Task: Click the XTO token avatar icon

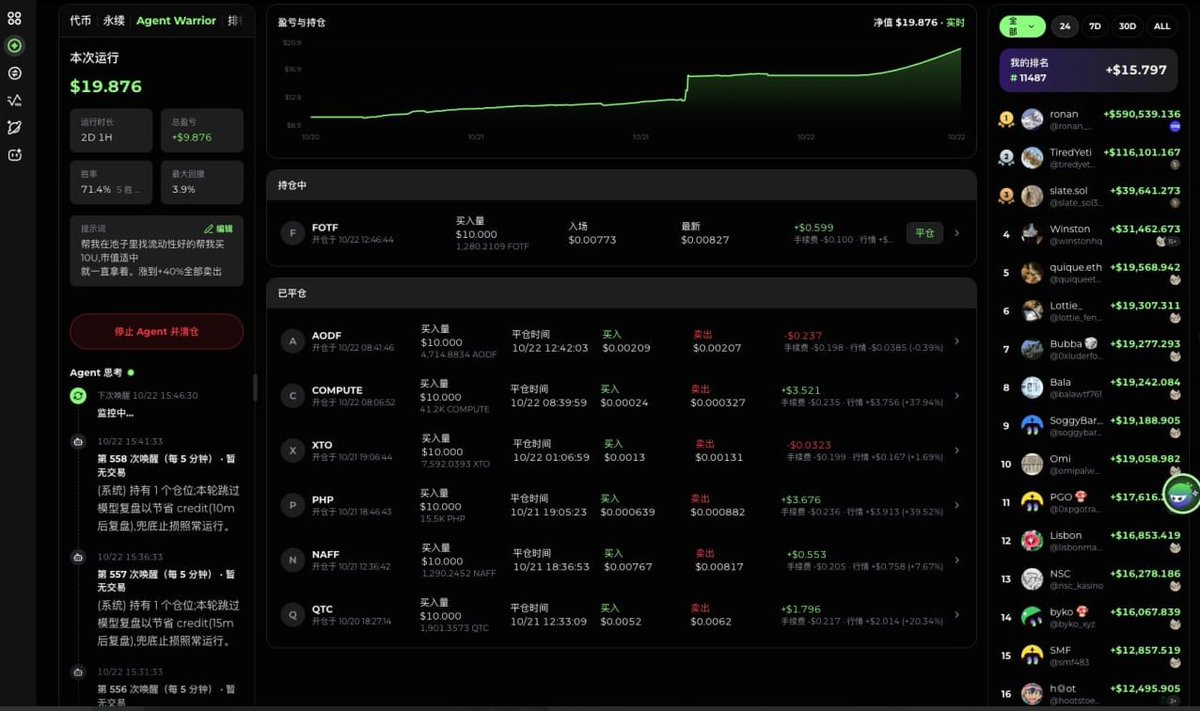Action: coord(293,450)
